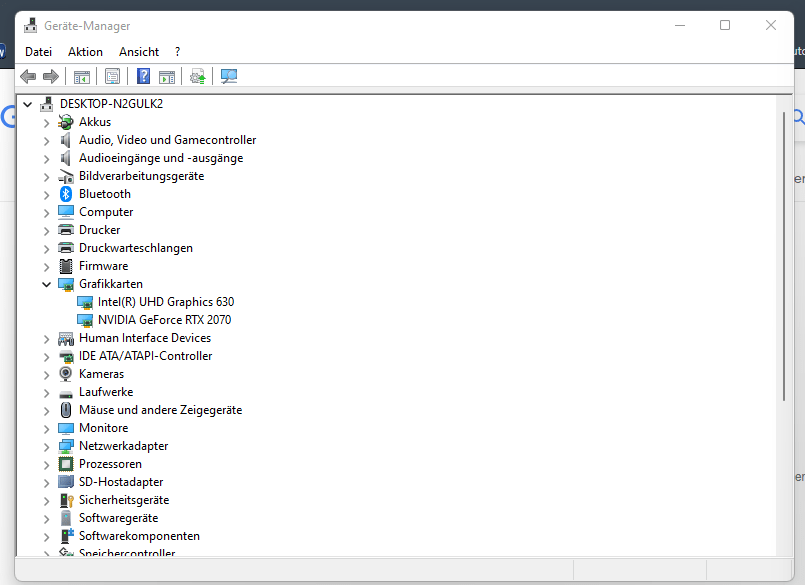Toggle the action pane toolbar icon

[x=167, y=77]
